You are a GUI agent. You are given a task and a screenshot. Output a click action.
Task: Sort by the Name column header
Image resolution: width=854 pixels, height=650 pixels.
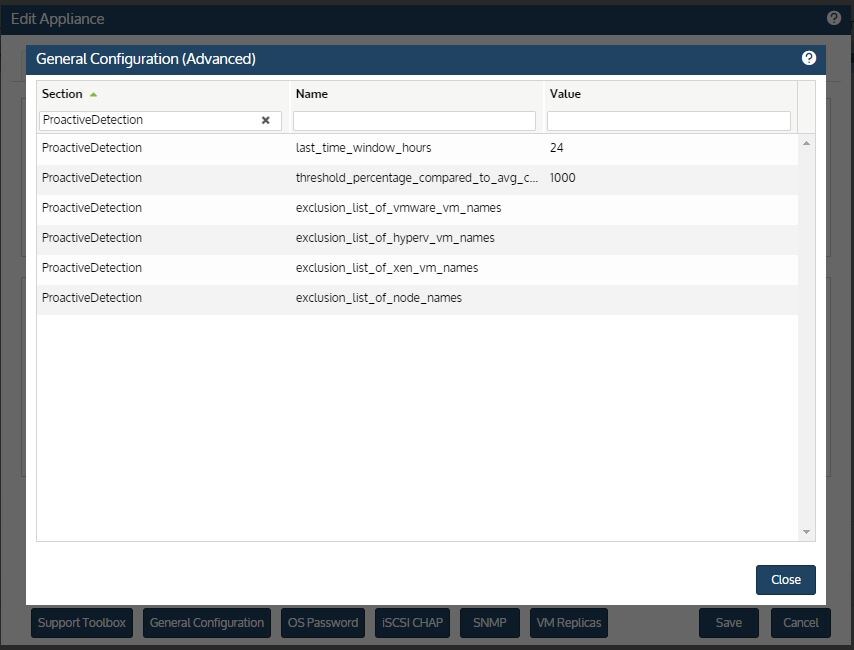(312, 94)
